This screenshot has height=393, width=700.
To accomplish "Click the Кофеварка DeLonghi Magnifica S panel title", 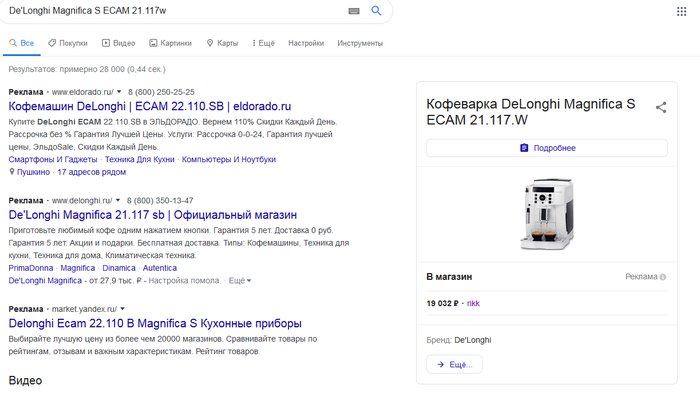I will click(x=530, y=112).
